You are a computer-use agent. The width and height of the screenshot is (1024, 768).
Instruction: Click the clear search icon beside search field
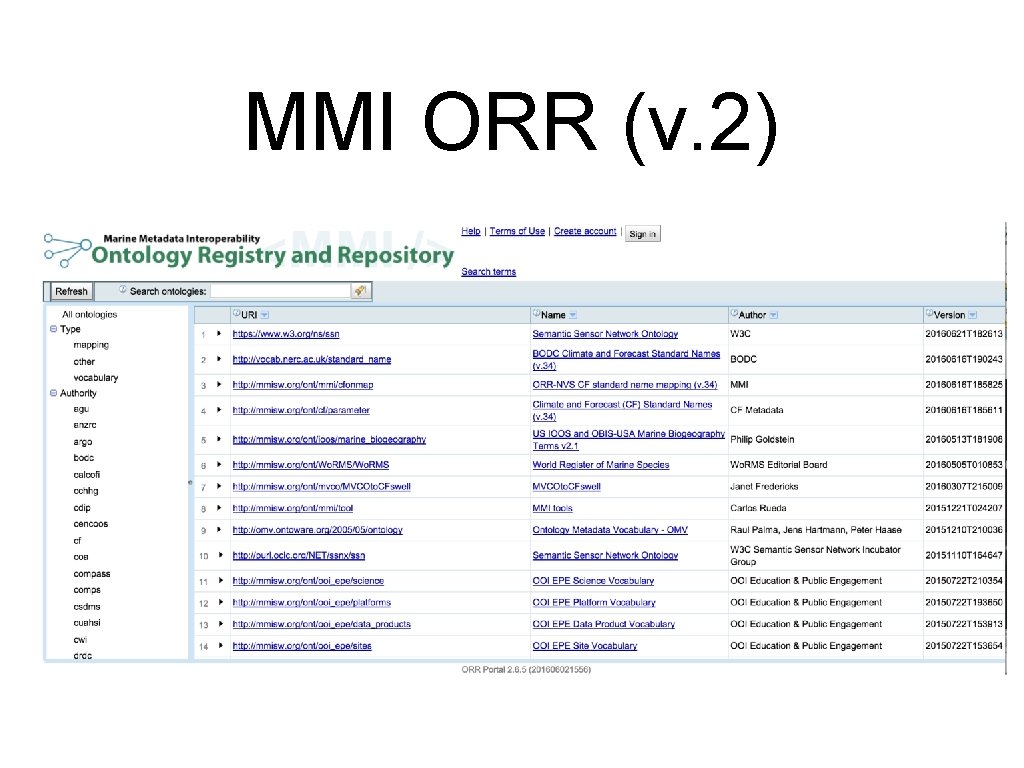(x=359, y=291)
